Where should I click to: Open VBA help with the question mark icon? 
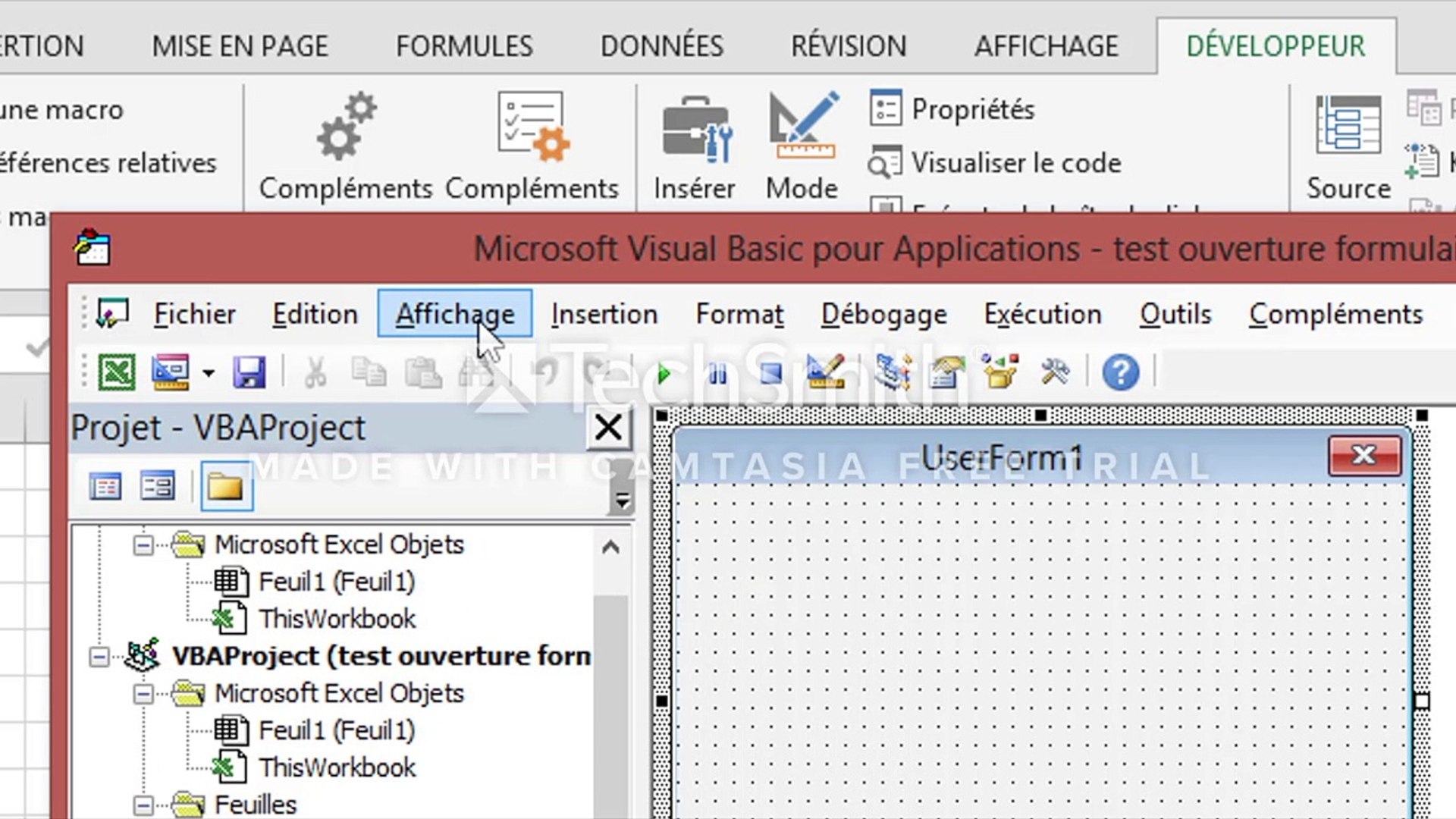(x=1120, y=372)
